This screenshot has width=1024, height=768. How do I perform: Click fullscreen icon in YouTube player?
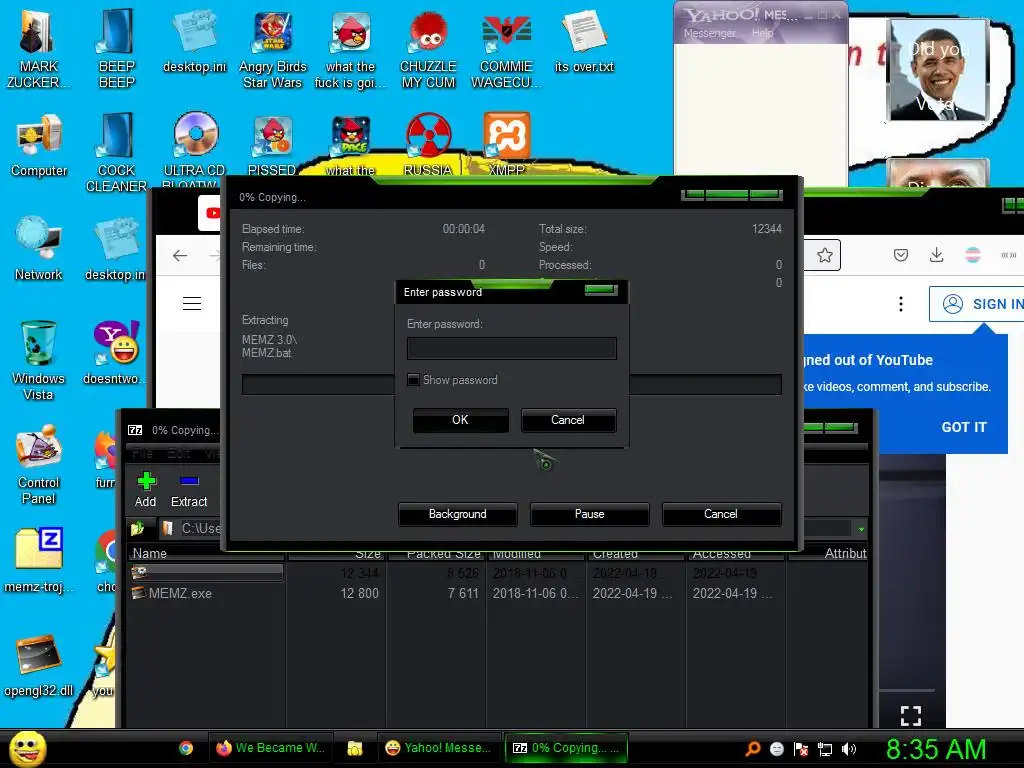coord(911,716)
